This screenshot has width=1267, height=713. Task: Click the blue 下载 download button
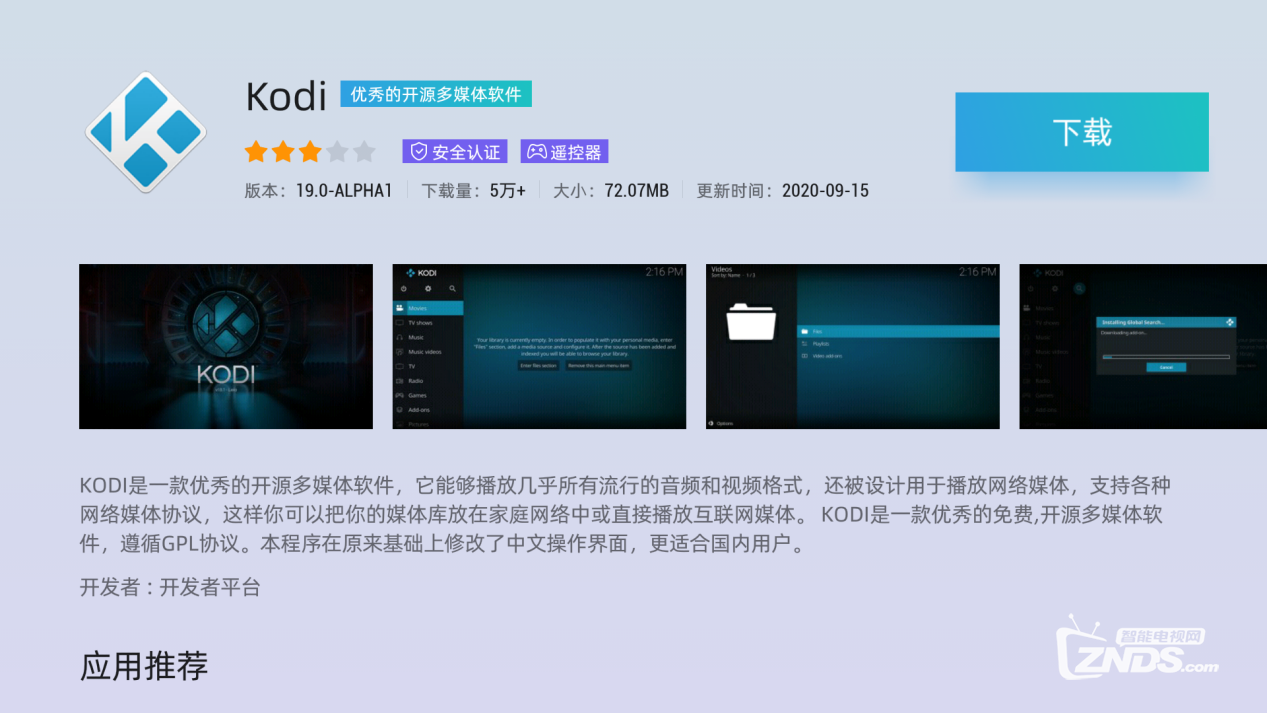point(1082,132)
